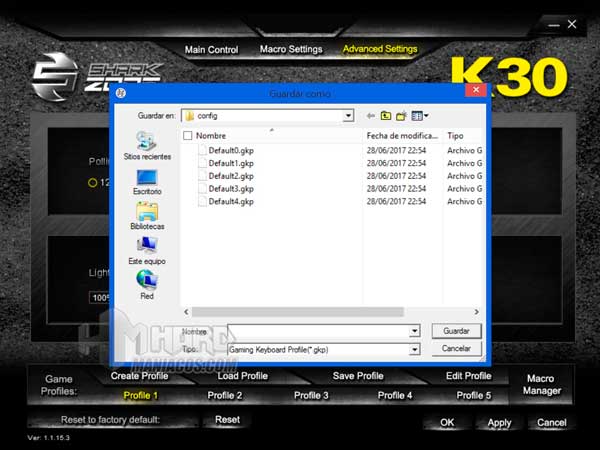The image size is (600, 450).
Task: Select the file Default1.gkp
Action: (231, 163)
